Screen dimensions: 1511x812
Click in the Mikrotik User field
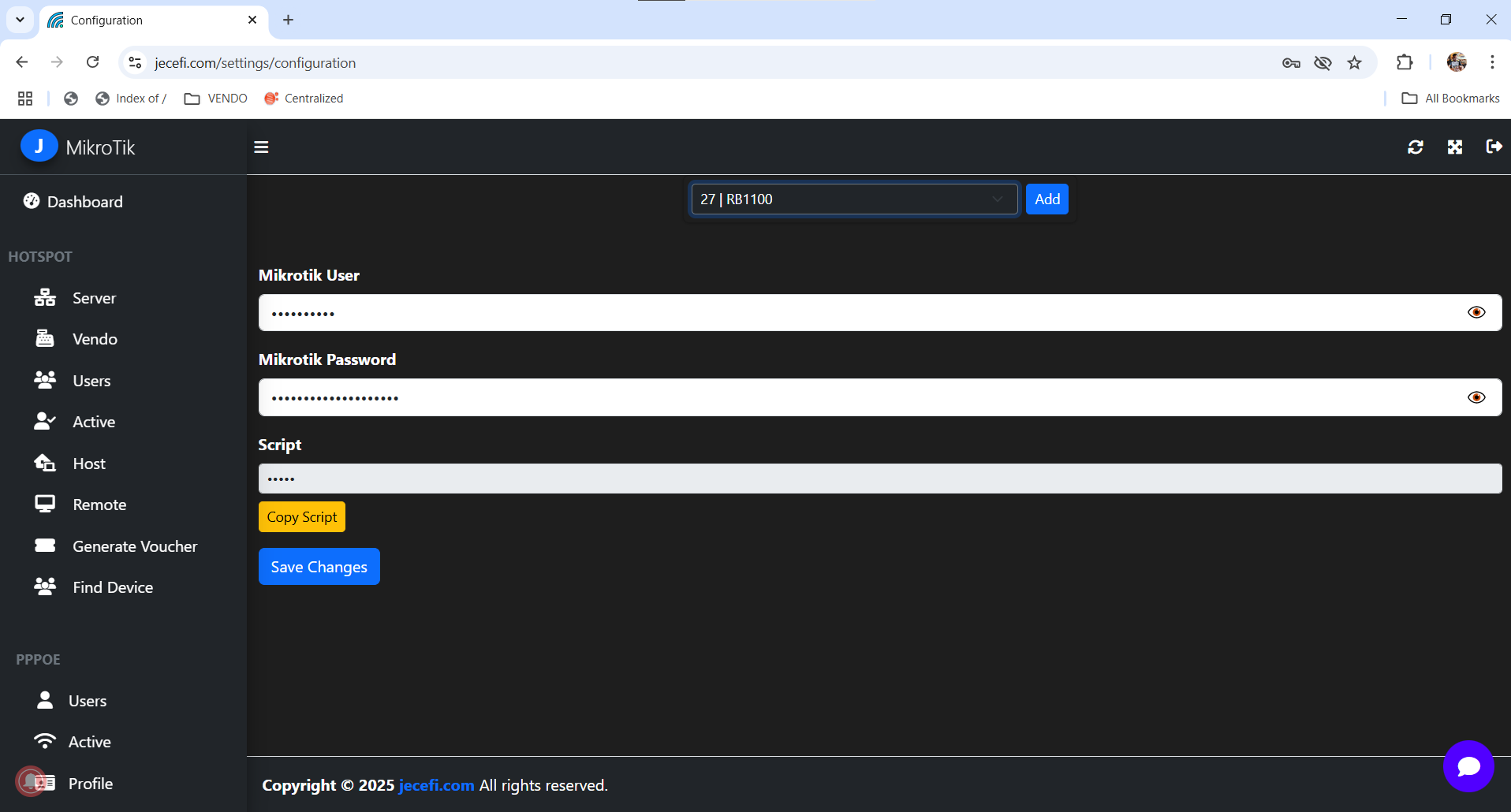click(x=880, y=313)
